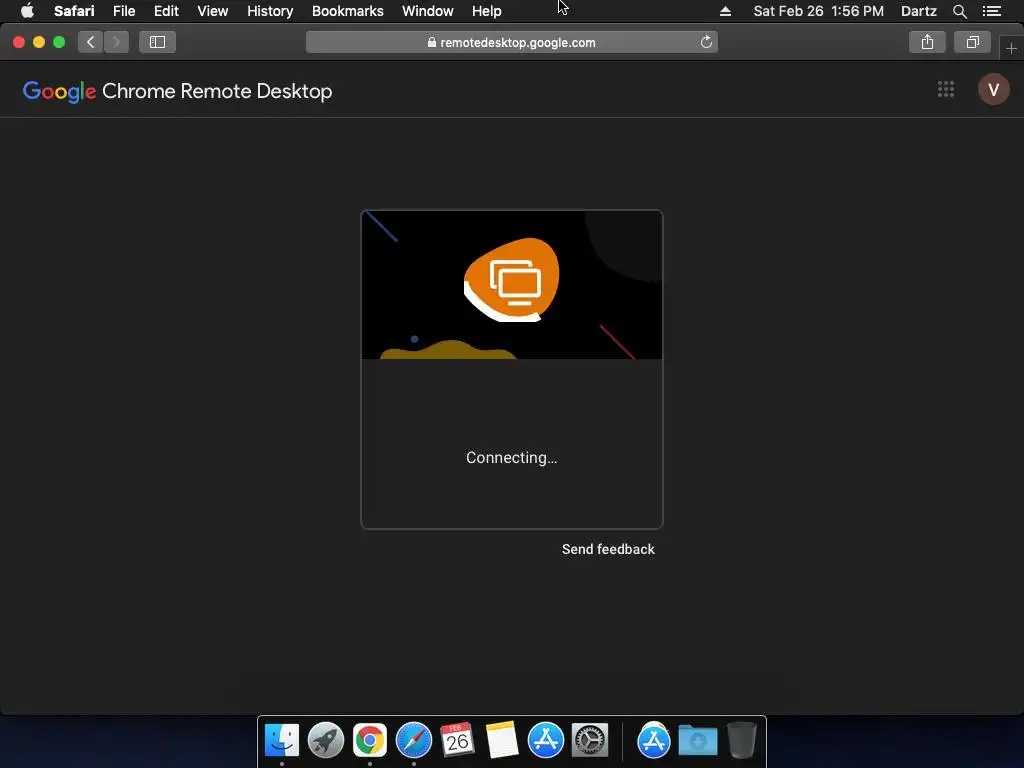Image resolution: width=1024 pixels, height=768 pixels.
Task: Click the Chrome Remote Desktop title
Action: coord(217,91)
